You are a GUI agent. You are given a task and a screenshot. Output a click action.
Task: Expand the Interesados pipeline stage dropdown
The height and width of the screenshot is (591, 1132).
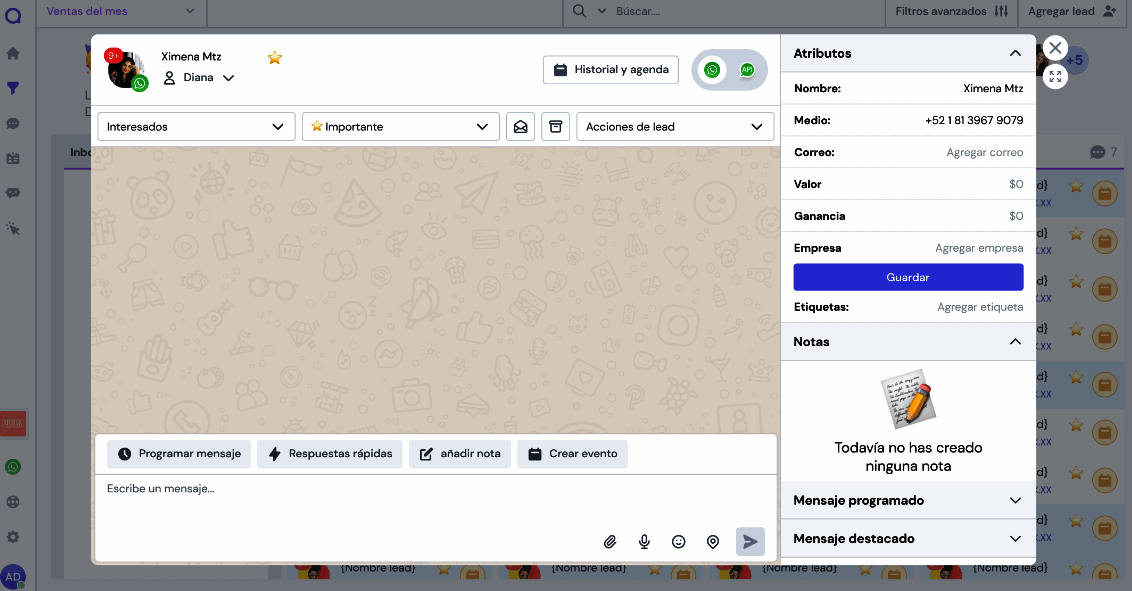click(196, 126)
